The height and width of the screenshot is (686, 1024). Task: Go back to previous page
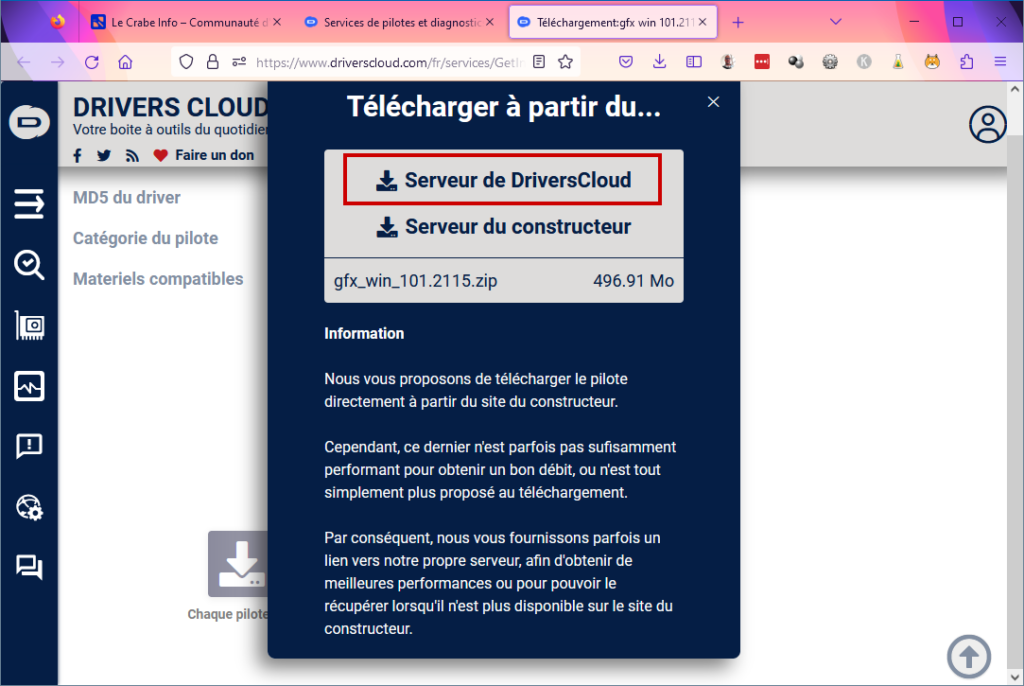24,62
